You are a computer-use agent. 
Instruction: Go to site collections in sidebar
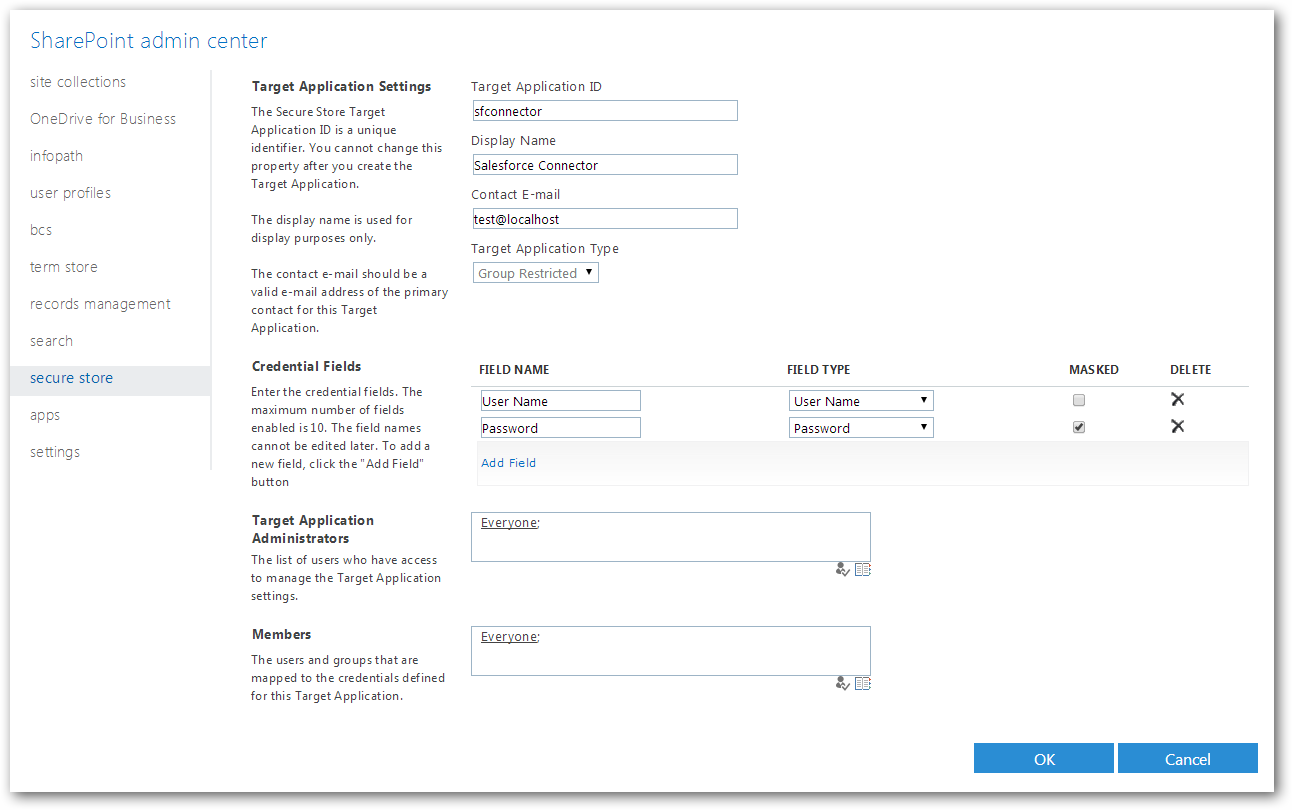[x=78, y=82]
